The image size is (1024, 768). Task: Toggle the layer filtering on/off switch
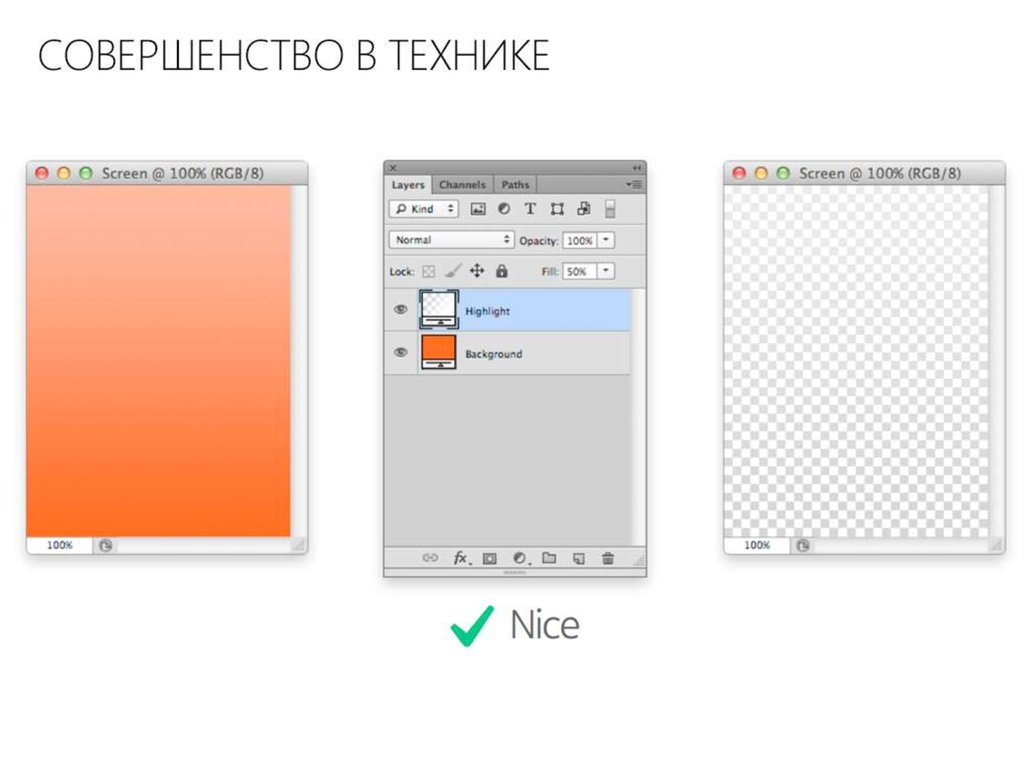tap(610, 209)
